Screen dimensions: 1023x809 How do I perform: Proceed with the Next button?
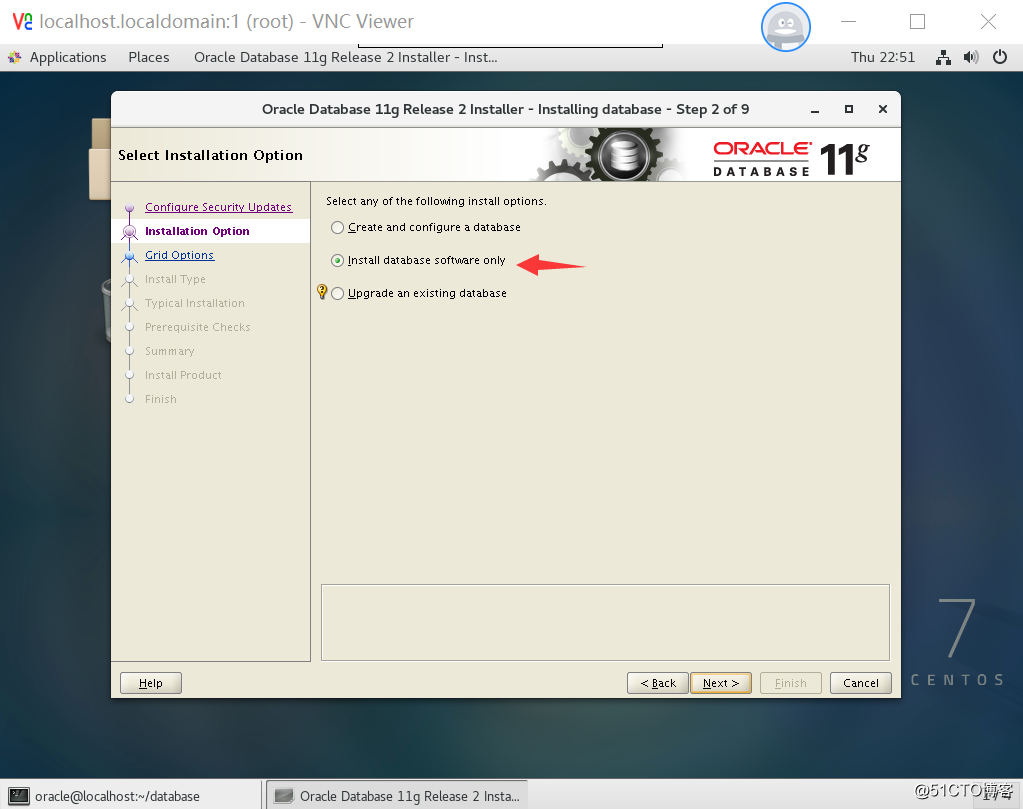coord(721,683)
